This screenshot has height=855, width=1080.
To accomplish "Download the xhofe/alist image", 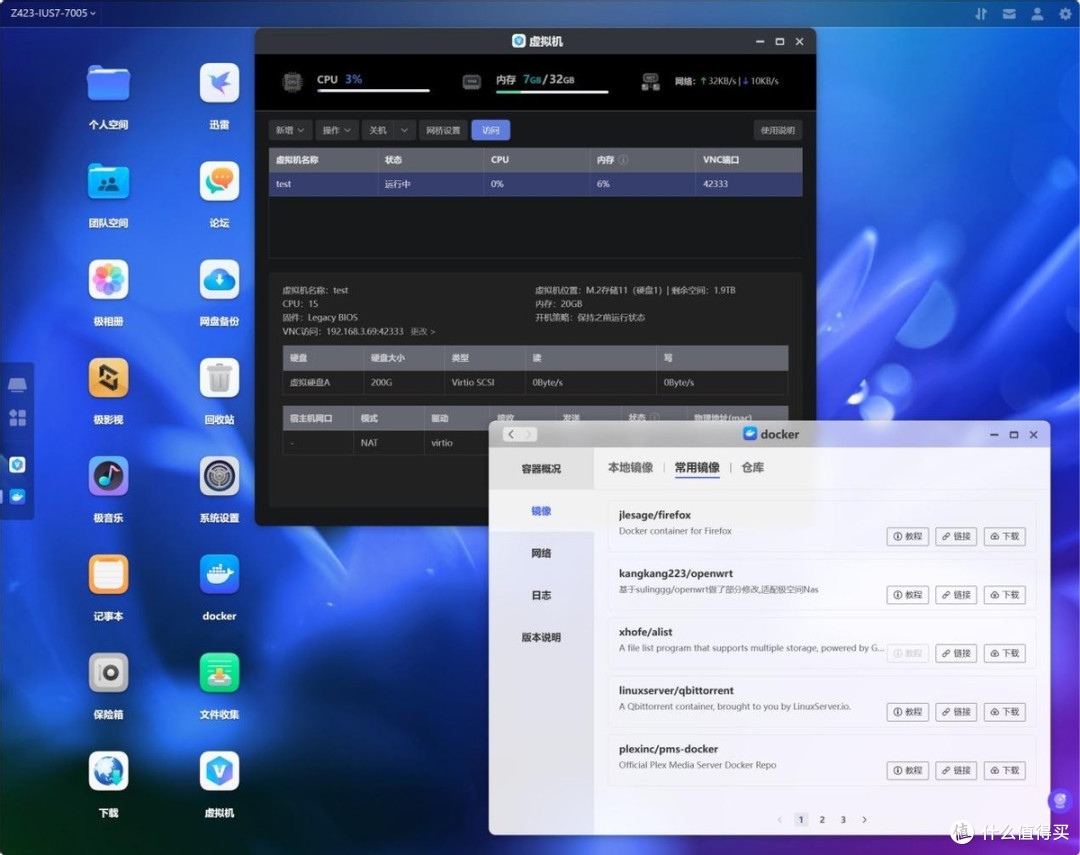I will [x=1005, y=653].
